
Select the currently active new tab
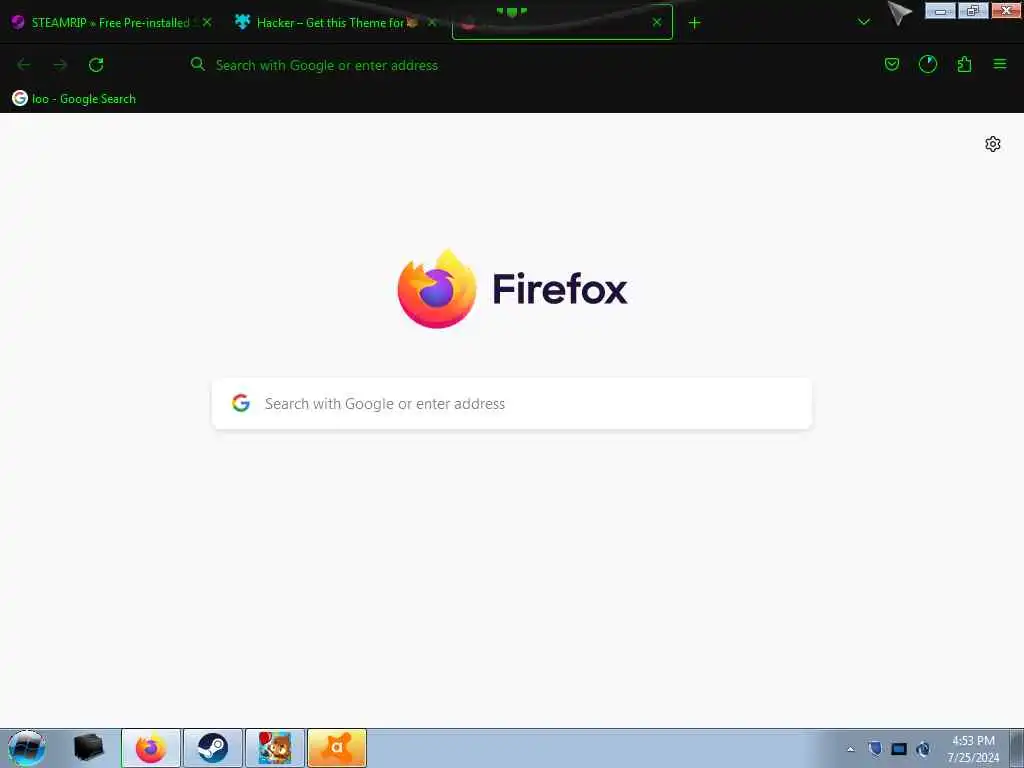coord(562,23)
